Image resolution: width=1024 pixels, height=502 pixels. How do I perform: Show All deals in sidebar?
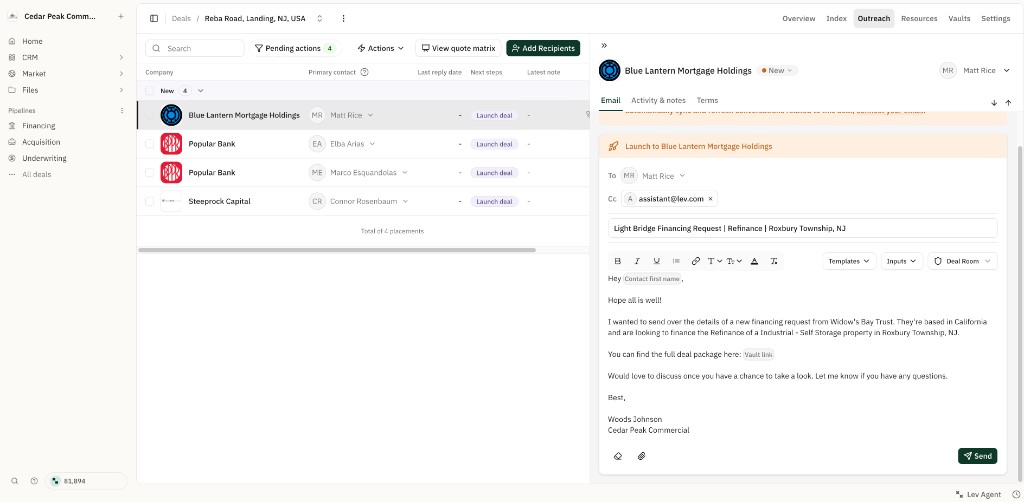[36, 175]
